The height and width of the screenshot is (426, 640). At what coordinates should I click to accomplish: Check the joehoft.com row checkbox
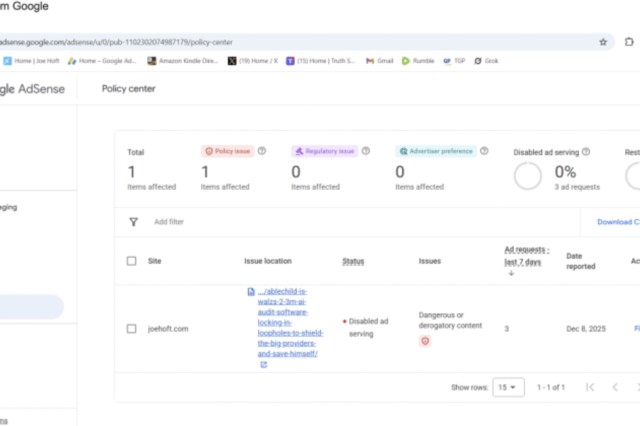coord(132,328)
